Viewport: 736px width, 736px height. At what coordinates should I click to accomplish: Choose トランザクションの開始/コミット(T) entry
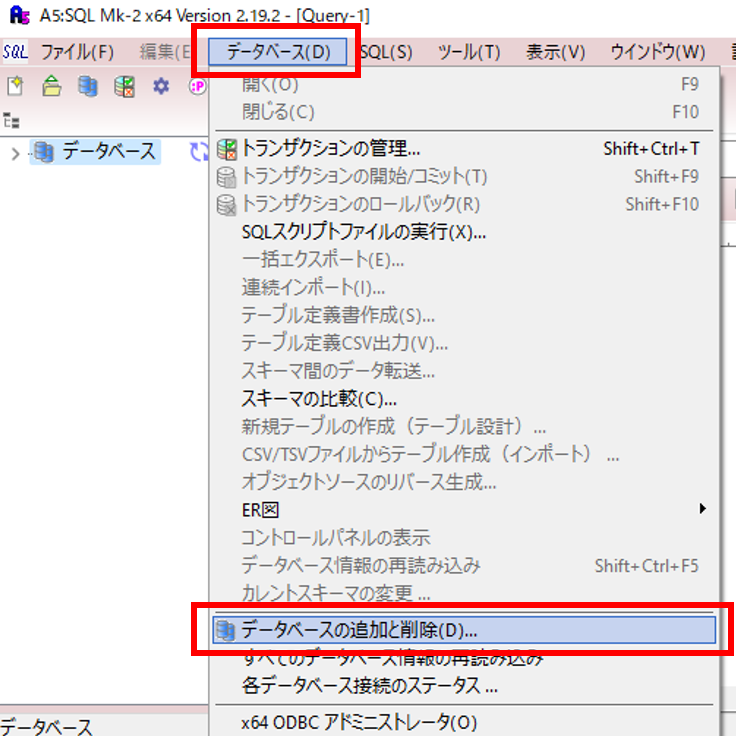tap(466, 176)
